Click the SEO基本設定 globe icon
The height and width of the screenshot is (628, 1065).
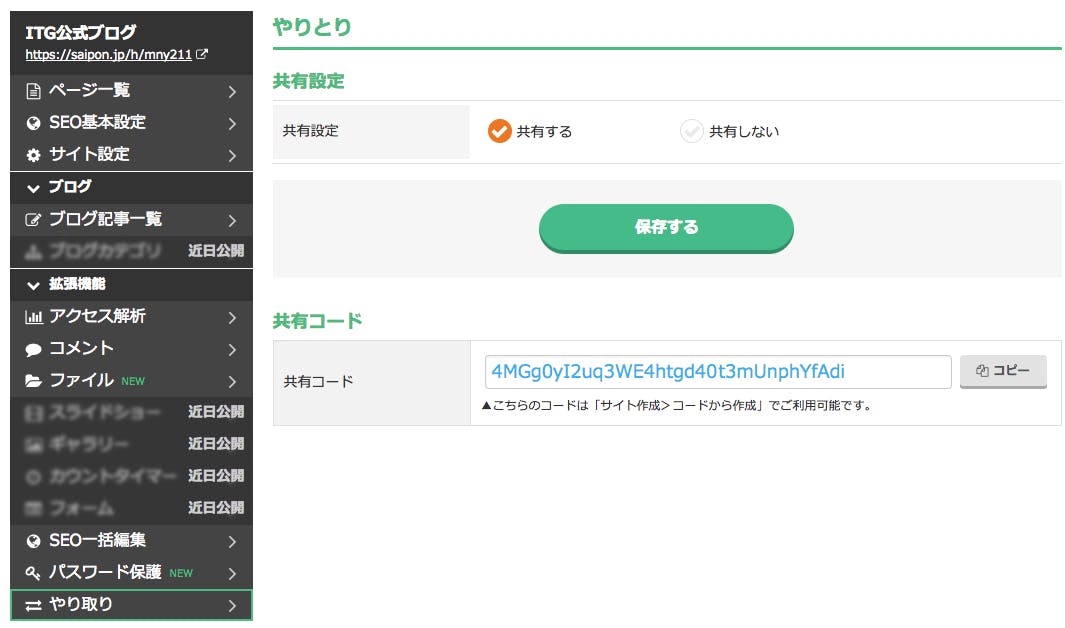[x=33, y=123]
